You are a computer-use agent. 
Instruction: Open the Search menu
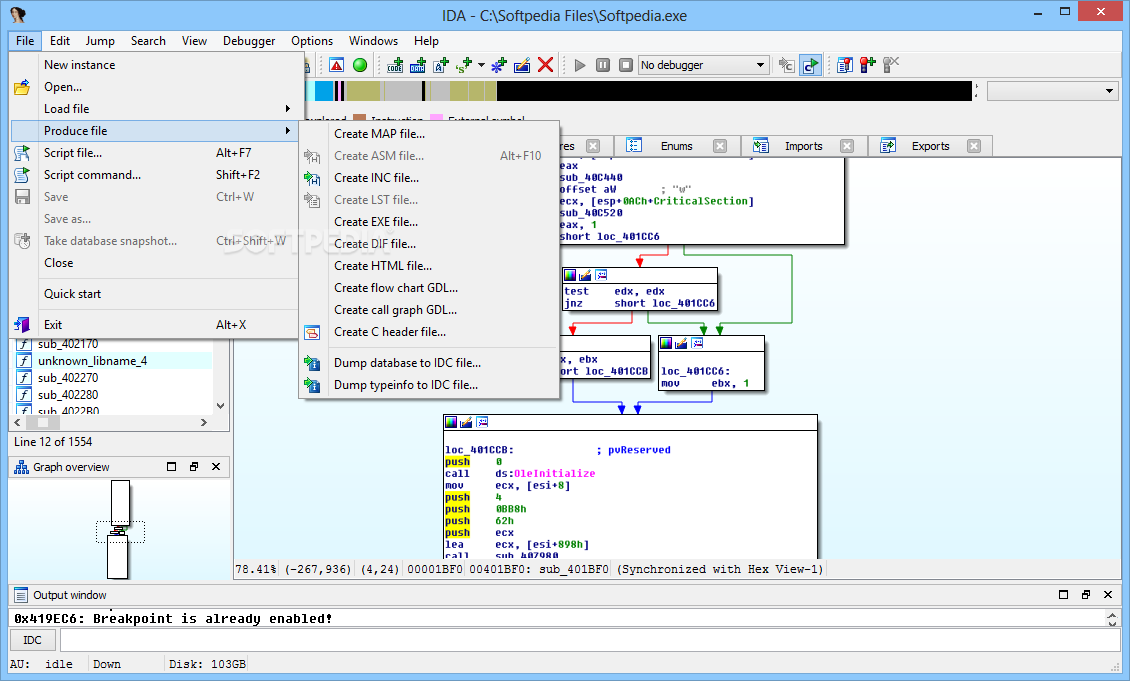click(x=148, y=41)
